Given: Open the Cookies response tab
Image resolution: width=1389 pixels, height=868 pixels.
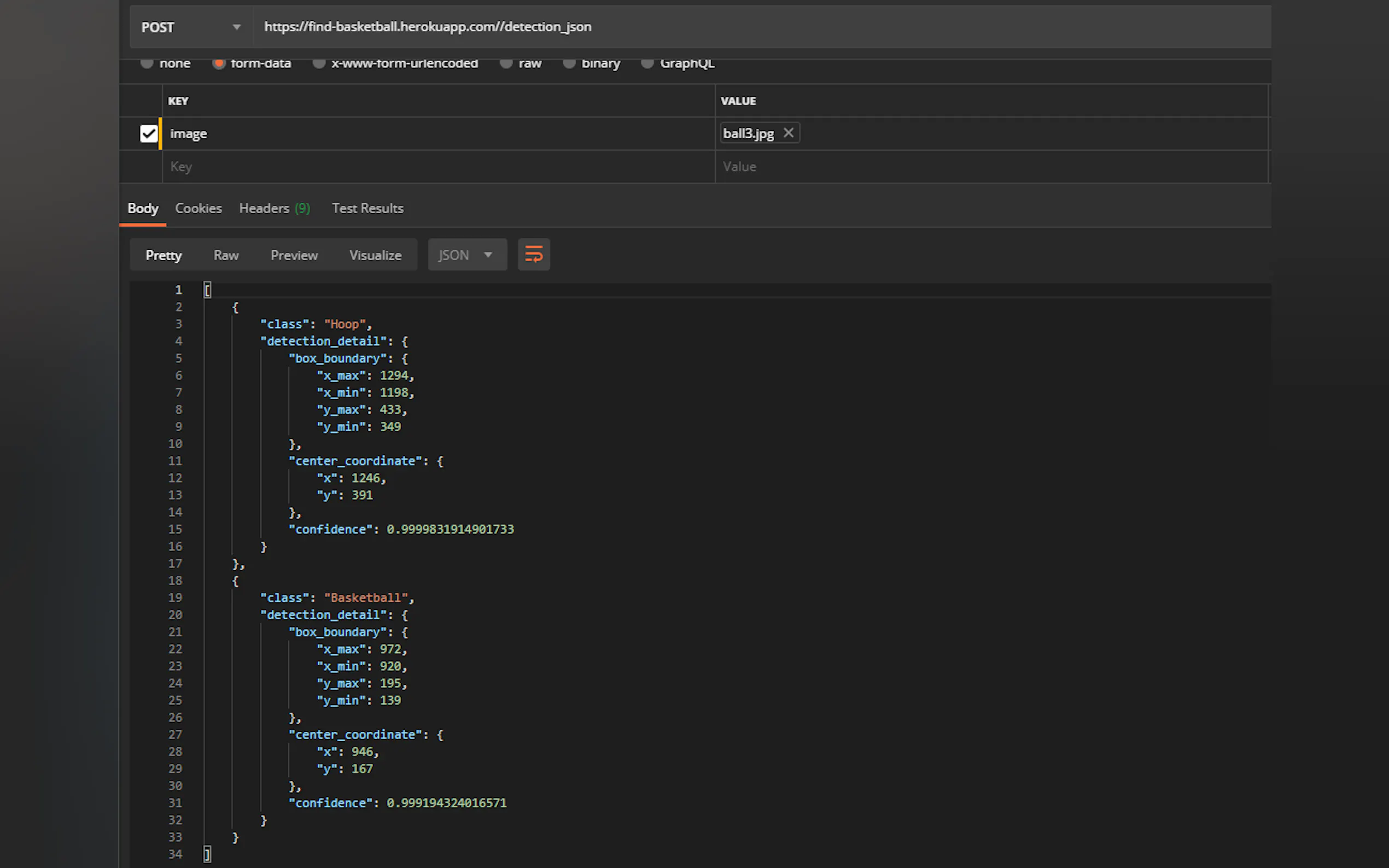Looking at the screenshot, I should pos(198,208).
